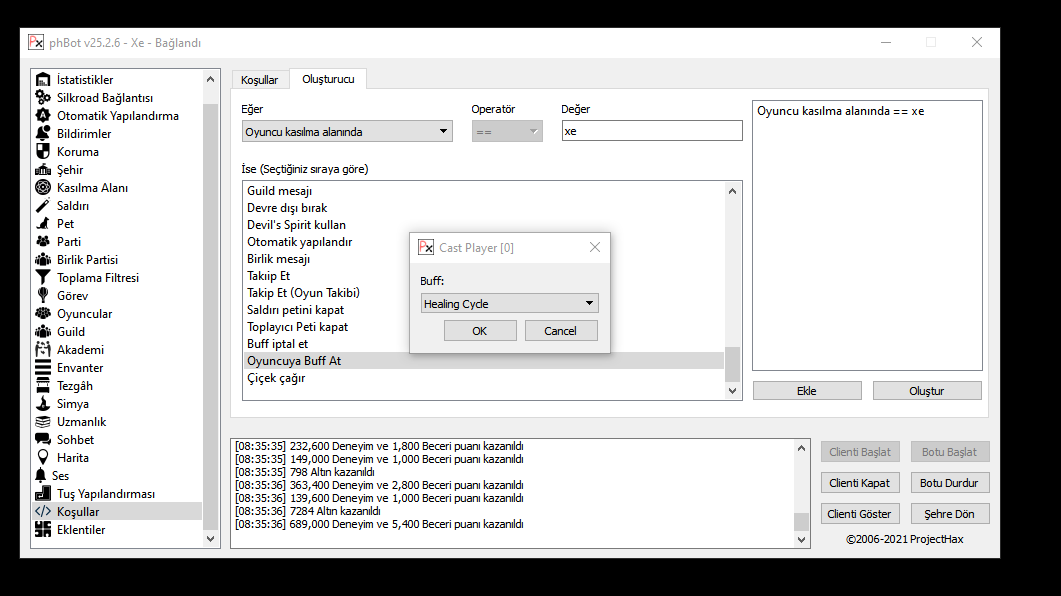The width and height of the screenshot is (1061, 596).
Task: Select the Oluşturucu tab
Action: point(328,79)
